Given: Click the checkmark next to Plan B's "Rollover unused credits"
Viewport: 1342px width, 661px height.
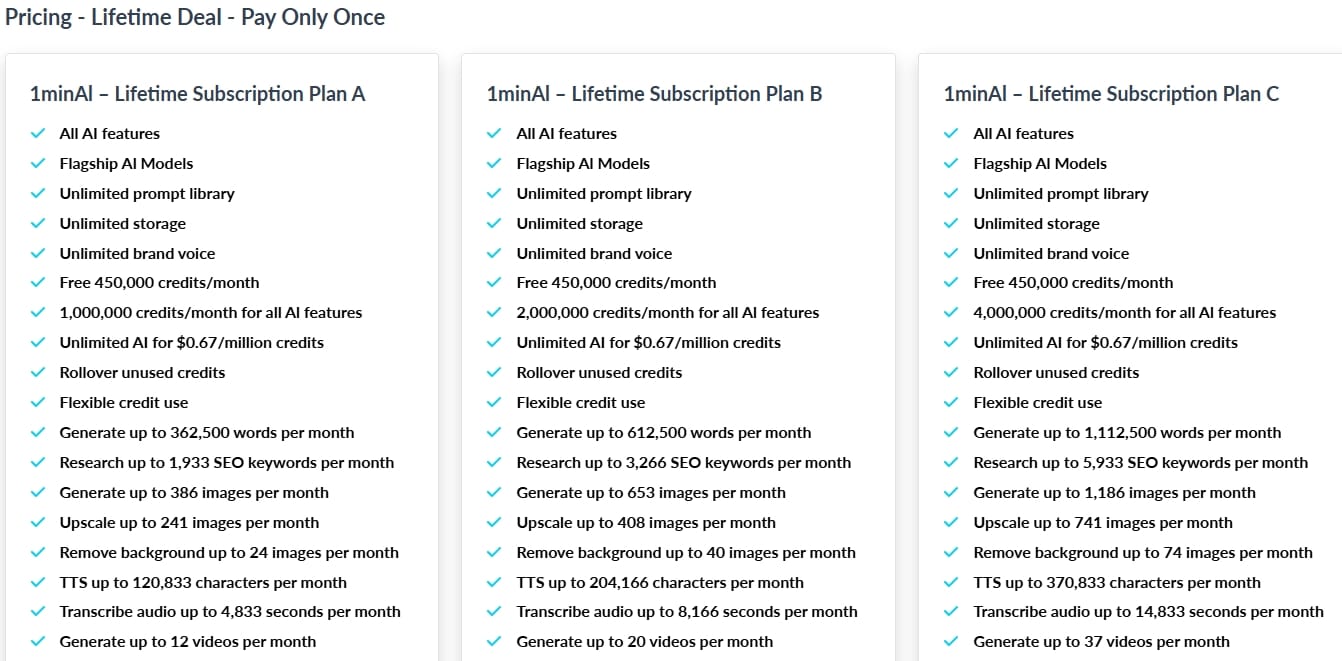Looking at the screenshot, I should click(x=495, y=372).
